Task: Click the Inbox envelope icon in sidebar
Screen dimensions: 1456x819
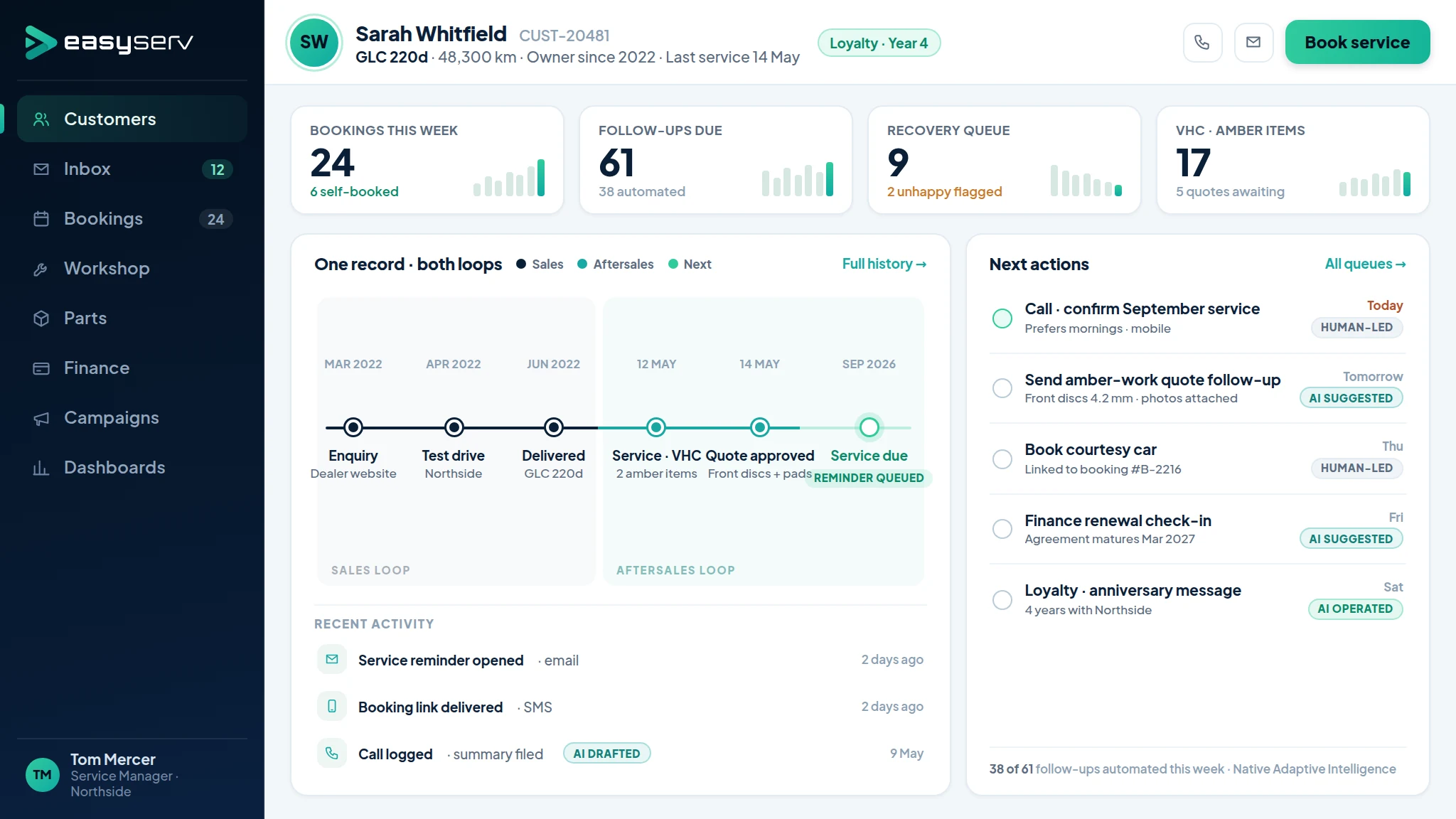Action: pos(41,169)
